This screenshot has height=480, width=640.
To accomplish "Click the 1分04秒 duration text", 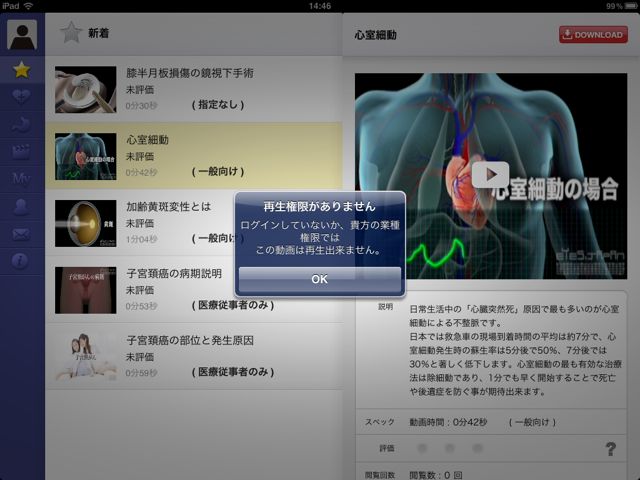I will pyautogui.click(x=141, y=239).
